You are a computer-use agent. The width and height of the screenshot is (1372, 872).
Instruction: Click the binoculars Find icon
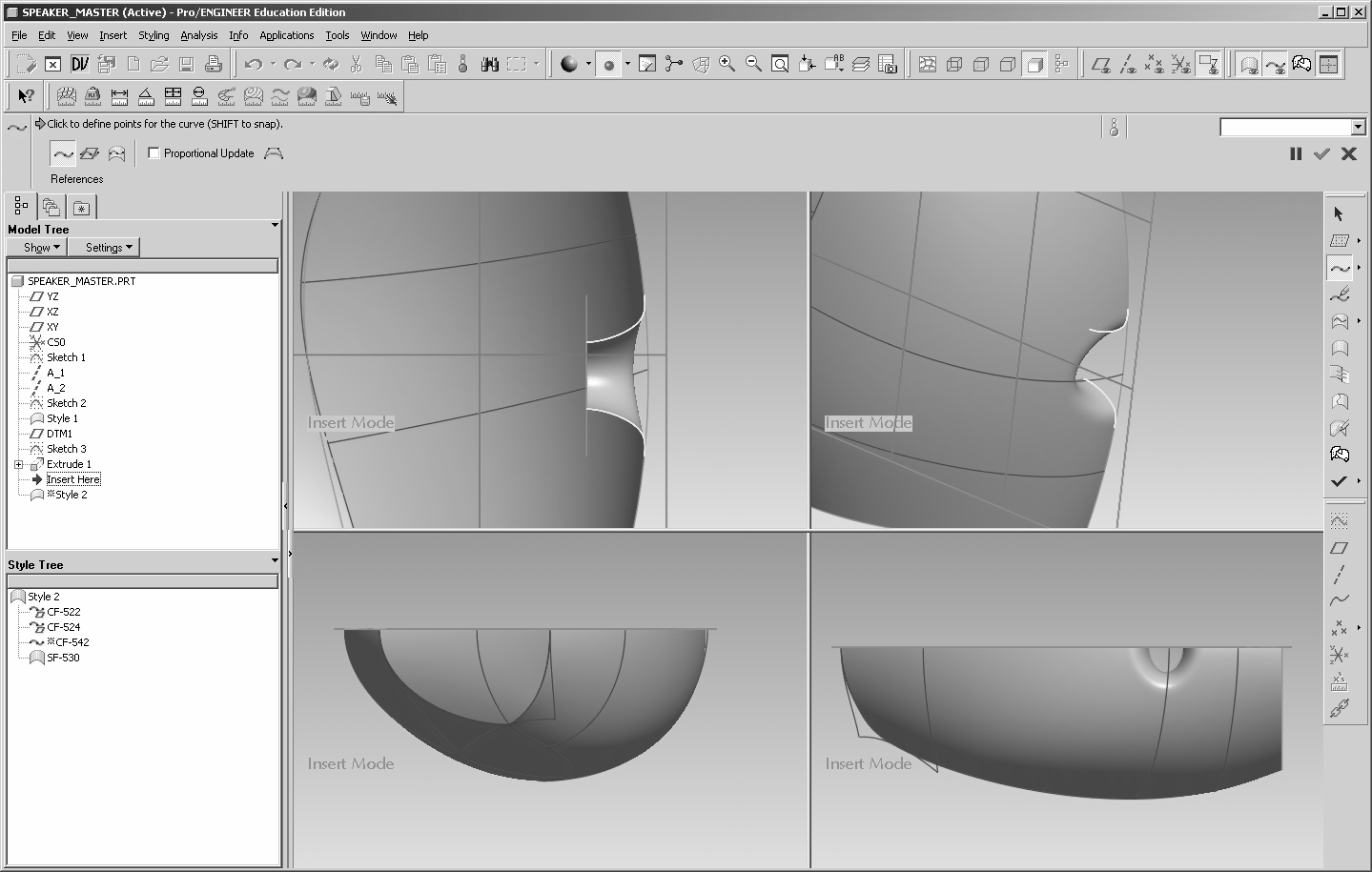(490, 64)
